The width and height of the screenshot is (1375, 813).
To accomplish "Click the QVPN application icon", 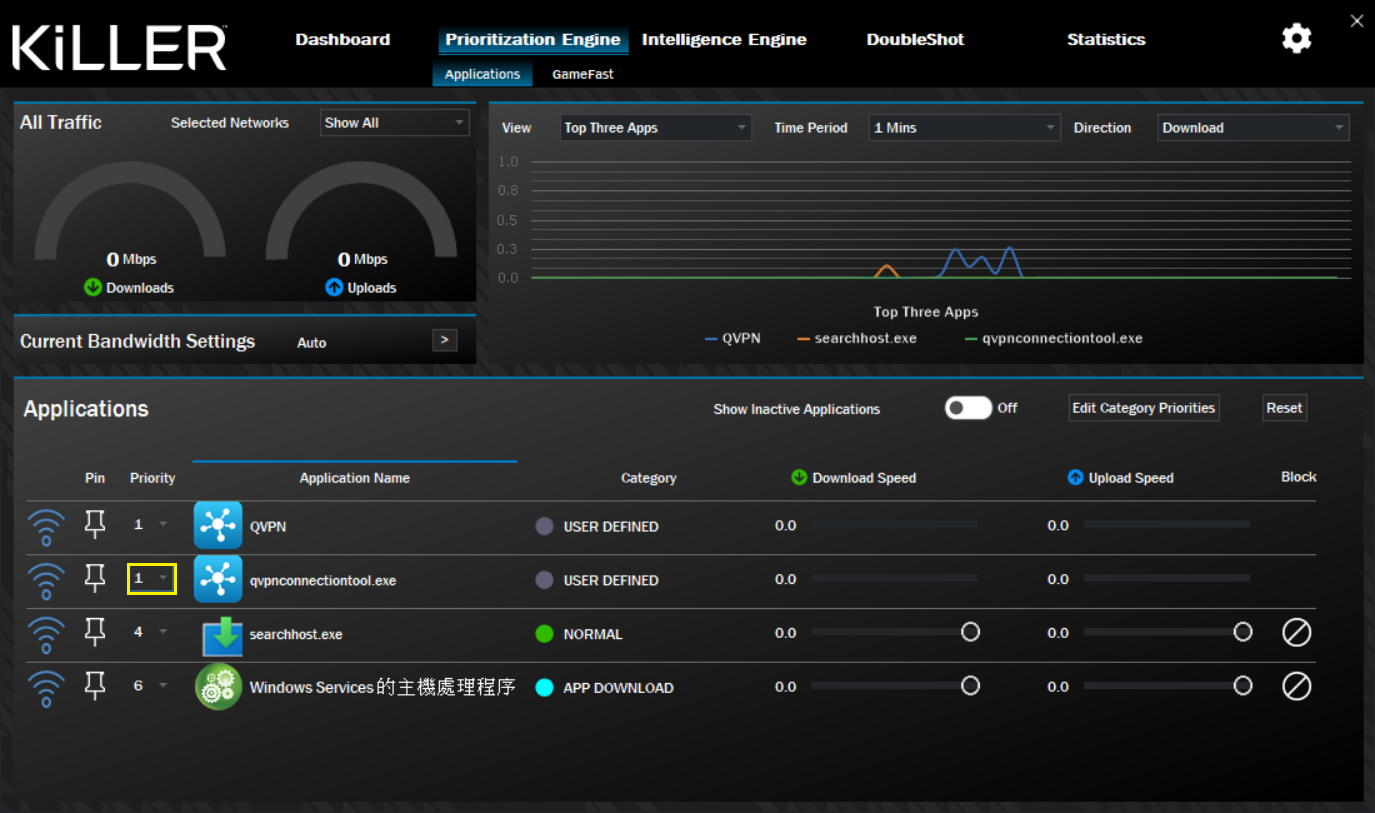I will 218,524.
